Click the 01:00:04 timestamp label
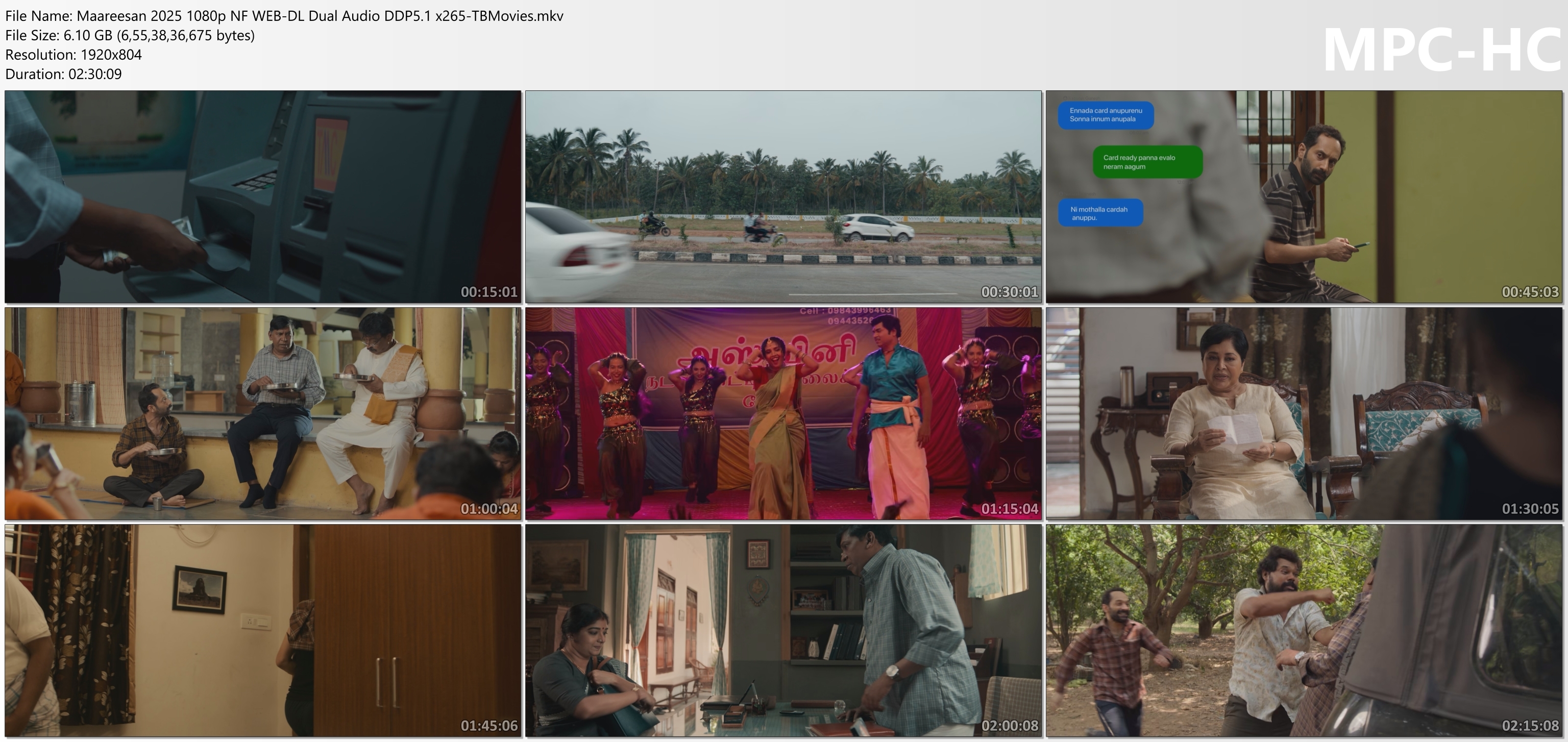The height and width of the screenshot is (742, 1568). point(489,509)
